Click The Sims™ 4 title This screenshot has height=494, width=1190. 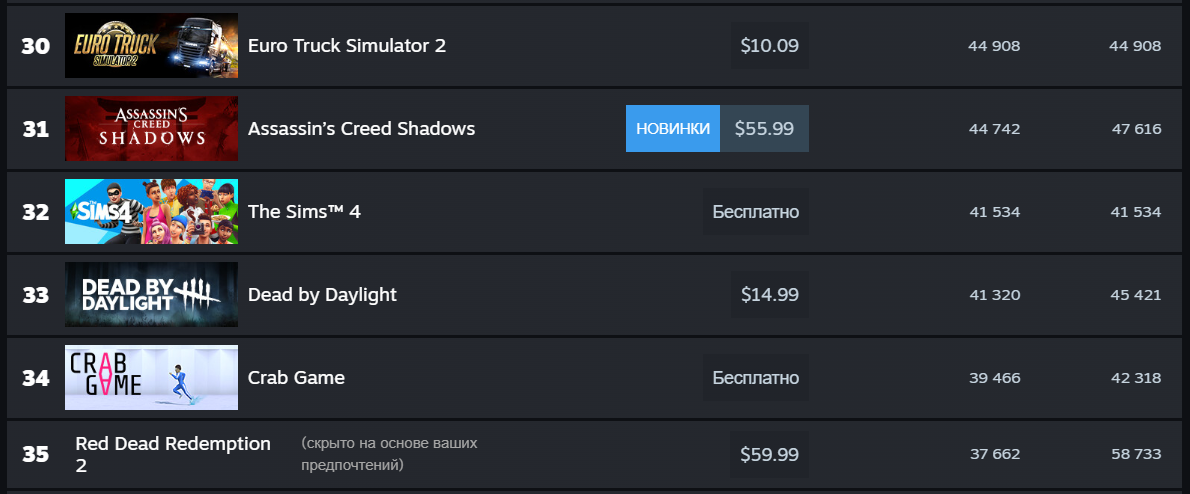[304, 212]
